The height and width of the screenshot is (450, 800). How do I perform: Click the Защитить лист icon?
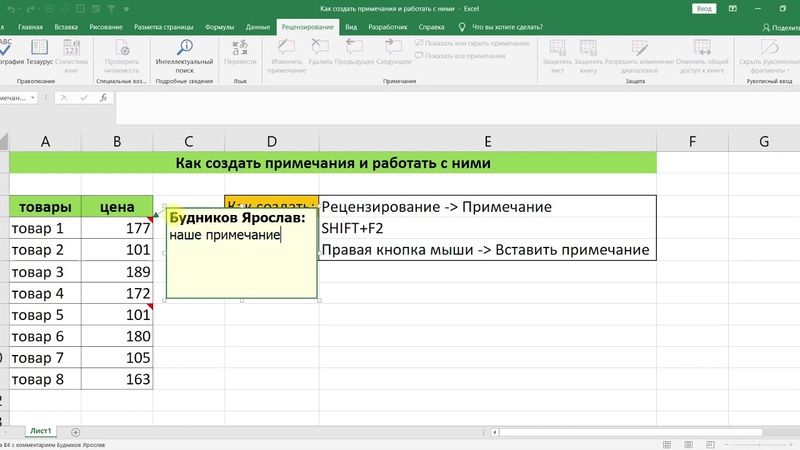point(557,48)
